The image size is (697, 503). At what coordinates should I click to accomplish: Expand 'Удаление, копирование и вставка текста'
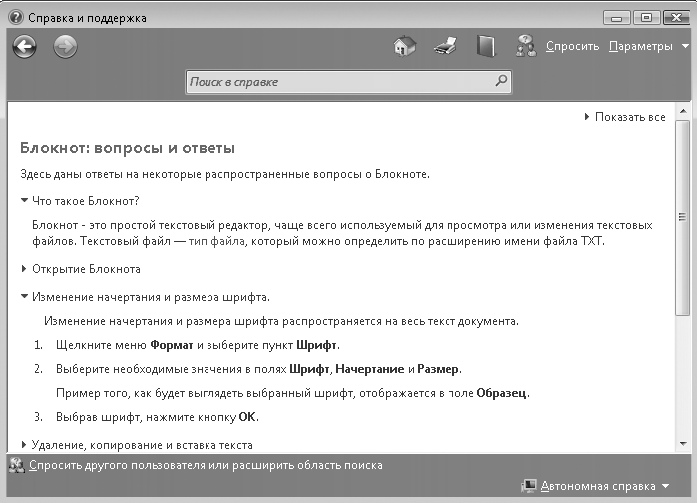[x=141, y=444]
